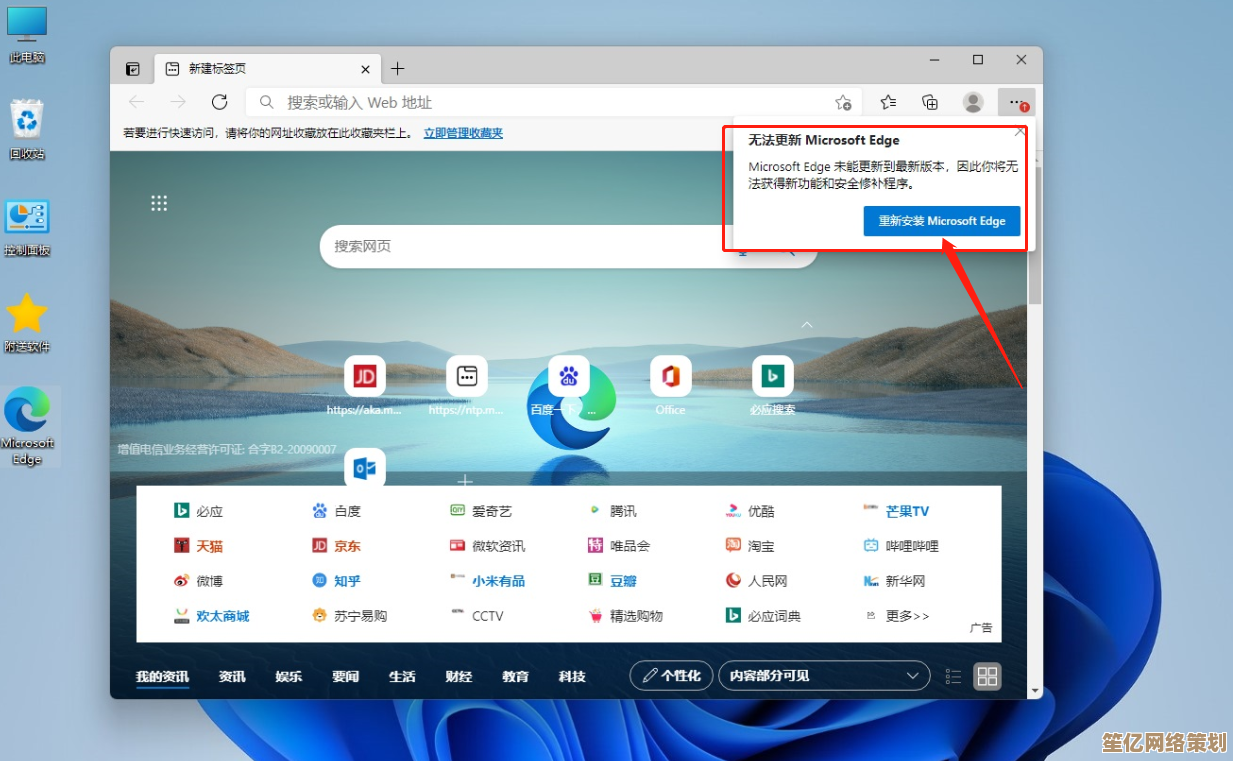The height and width of the screenshot is (761, 1233).
Task: Open a new tab with plus button
Action: point(397,68)
